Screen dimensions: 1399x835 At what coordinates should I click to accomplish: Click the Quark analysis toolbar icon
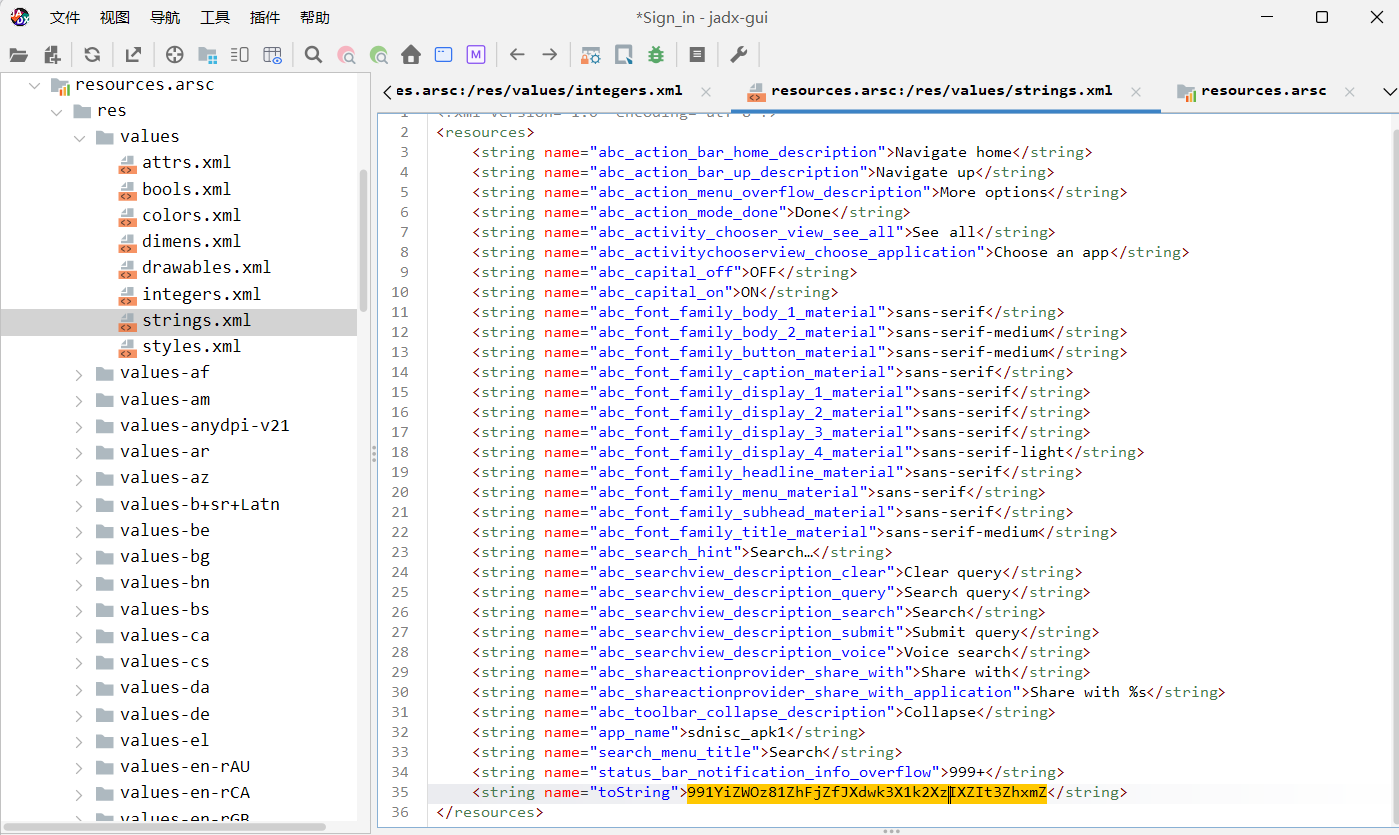coord(623,55)
